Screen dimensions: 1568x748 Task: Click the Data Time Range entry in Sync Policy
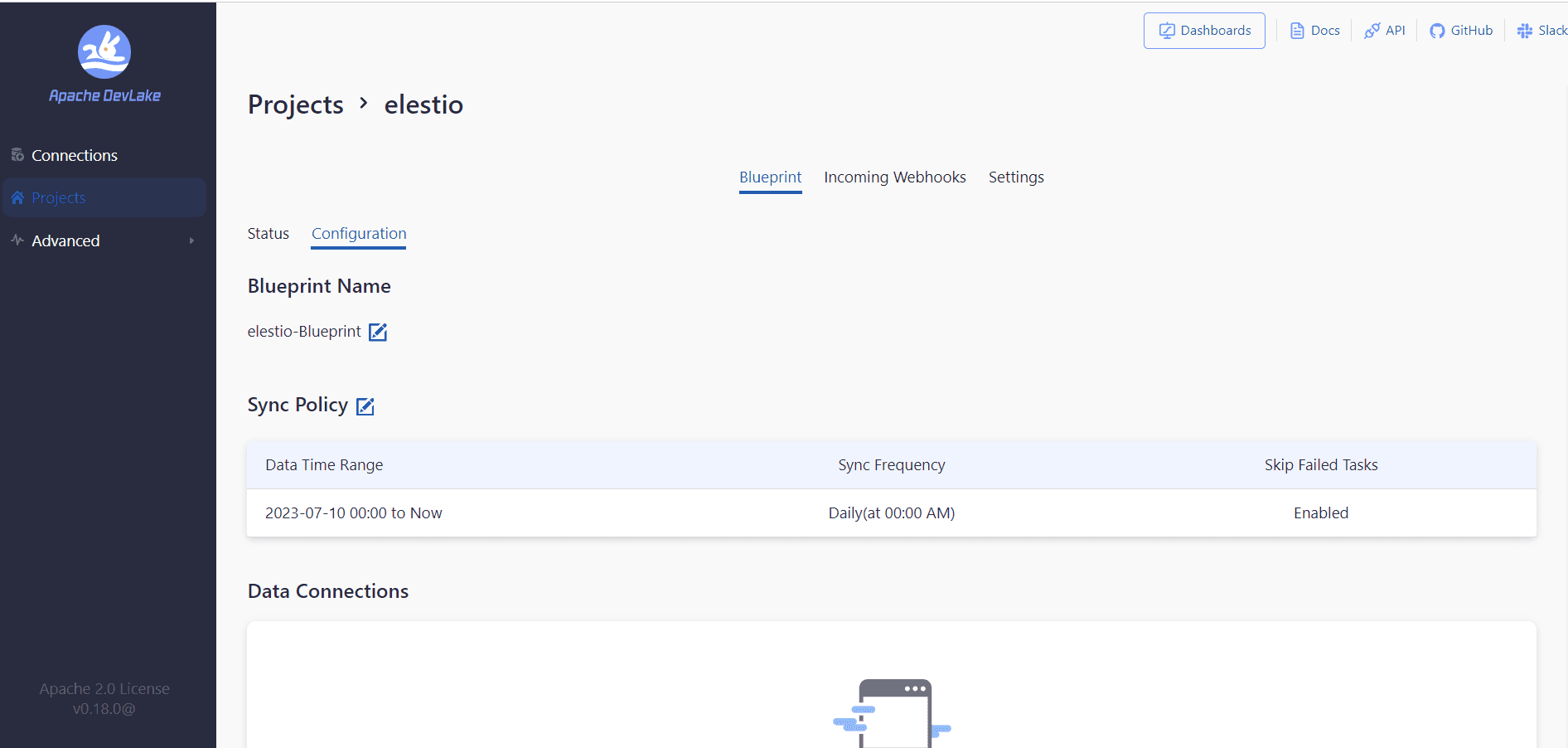(354, 512)
